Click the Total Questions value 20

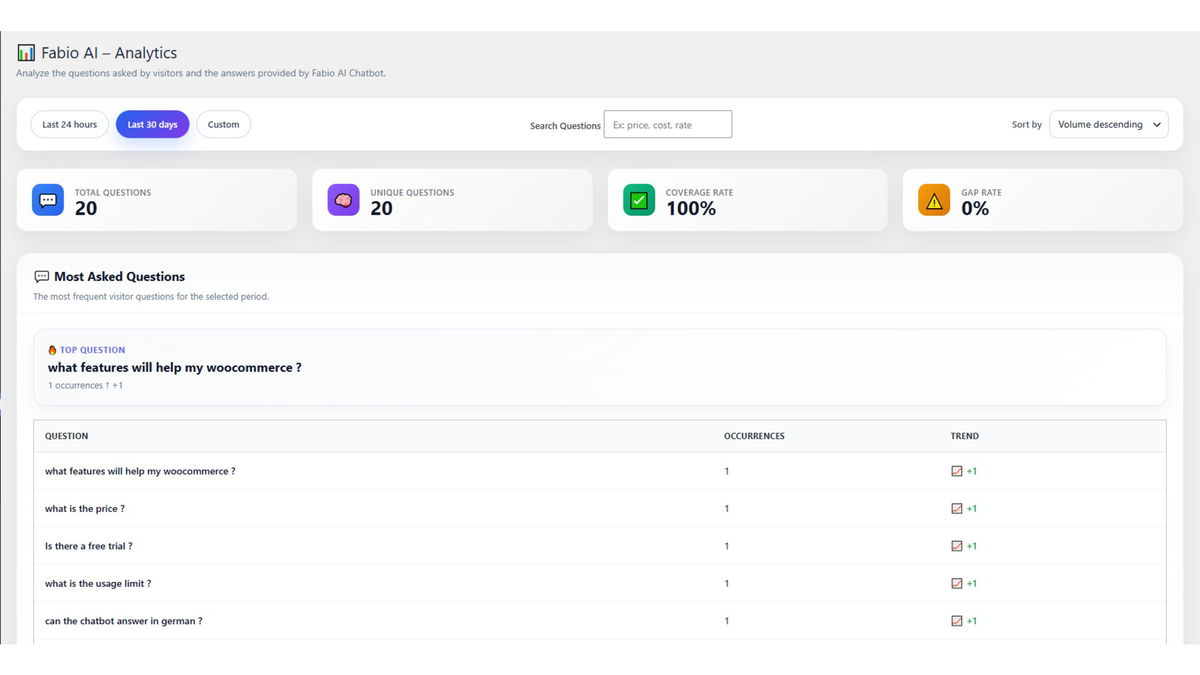86,208
